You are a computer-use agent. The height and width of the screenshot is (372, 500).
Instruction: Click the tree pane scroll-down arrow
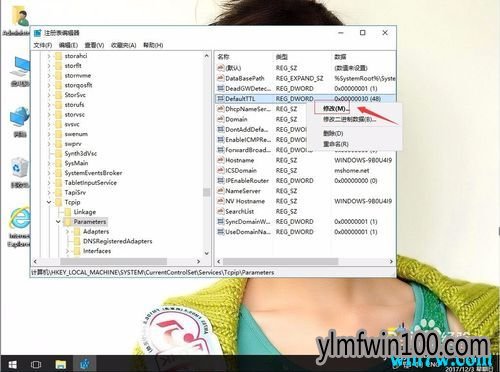(x=206, y=253)
